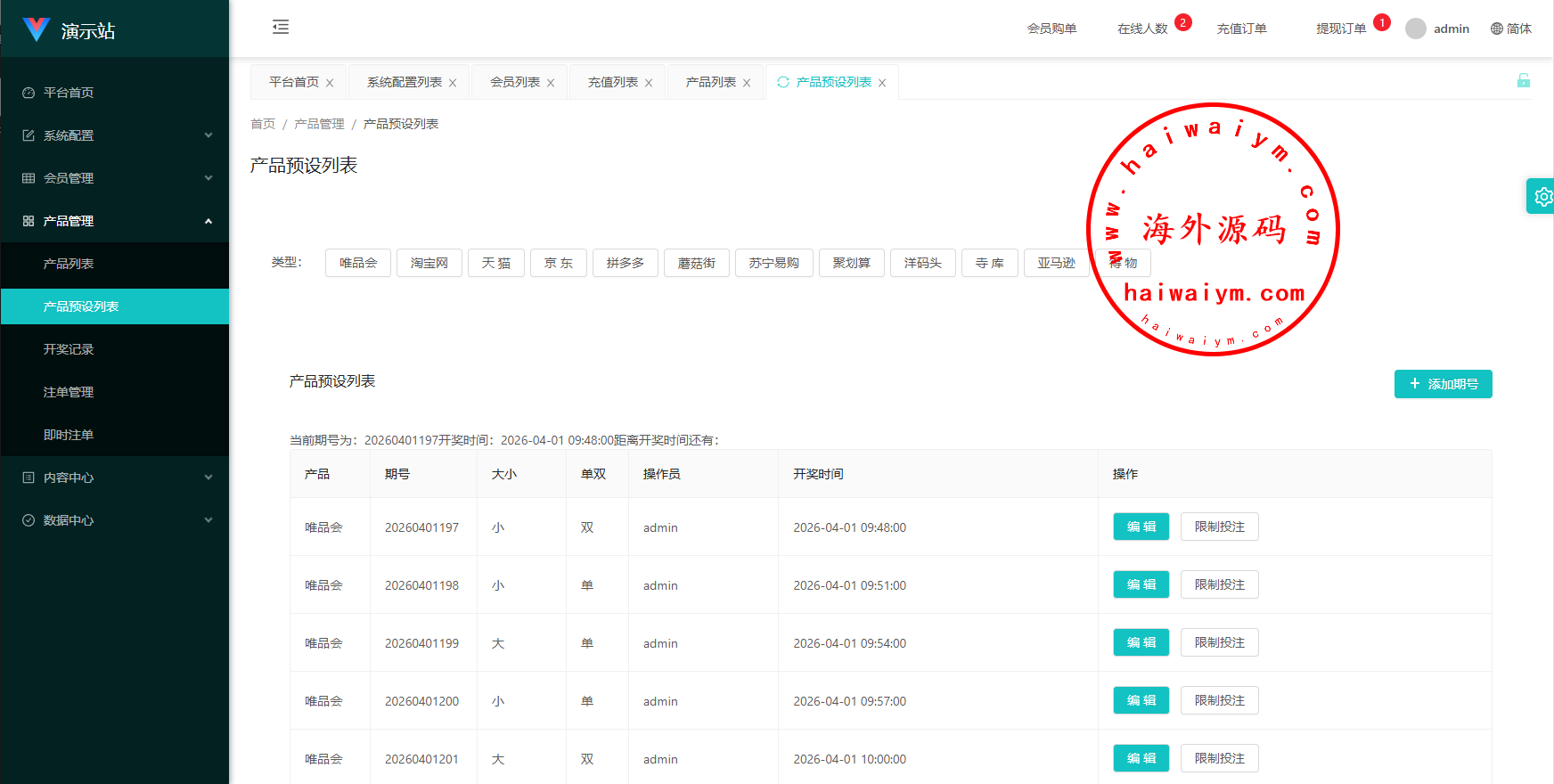Close the 平台首页 tab

click(330, 83)
